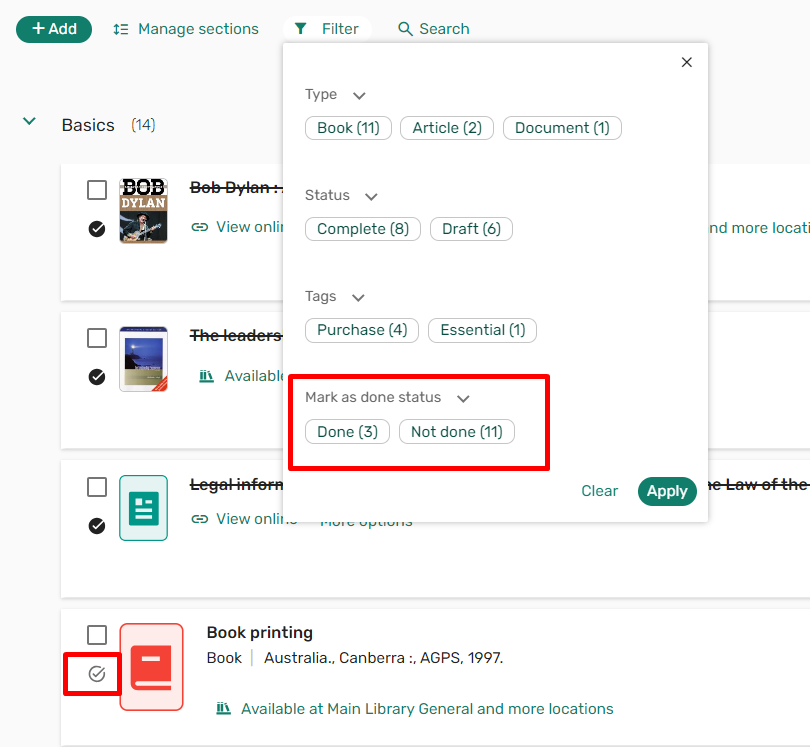Filter by Not done (11) items

coord(457,431)
